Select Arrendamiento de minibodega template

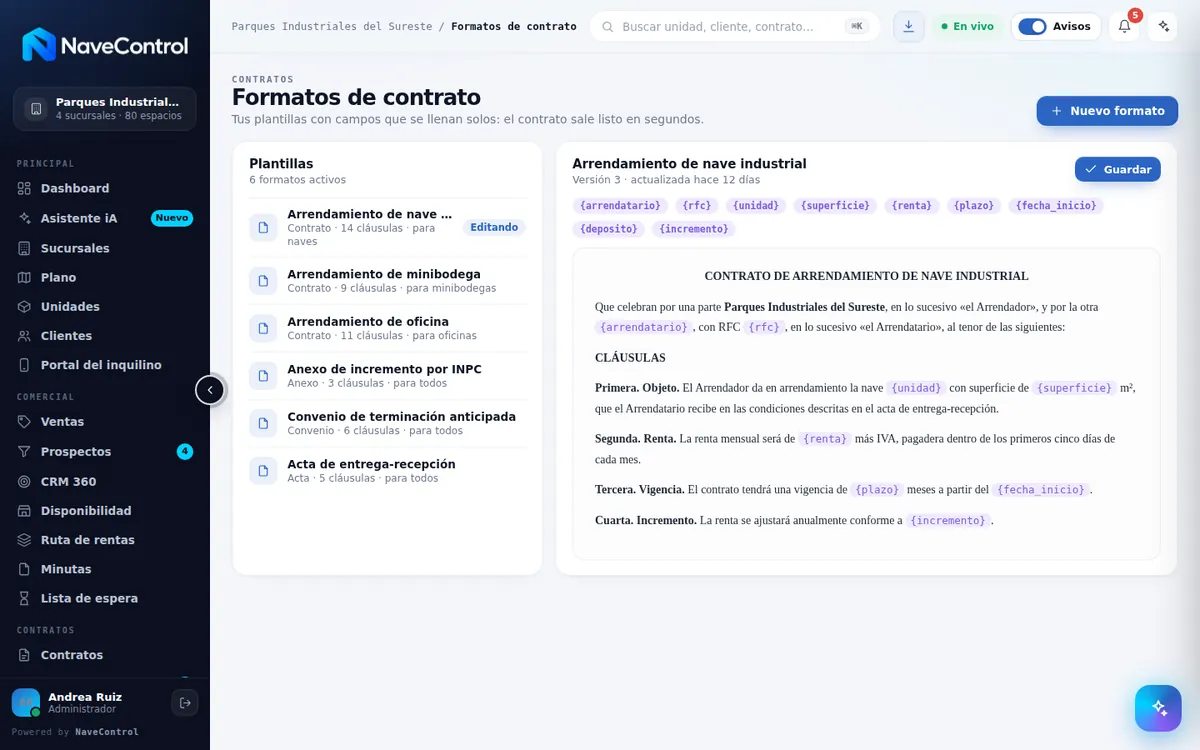(x=387, y=281)
